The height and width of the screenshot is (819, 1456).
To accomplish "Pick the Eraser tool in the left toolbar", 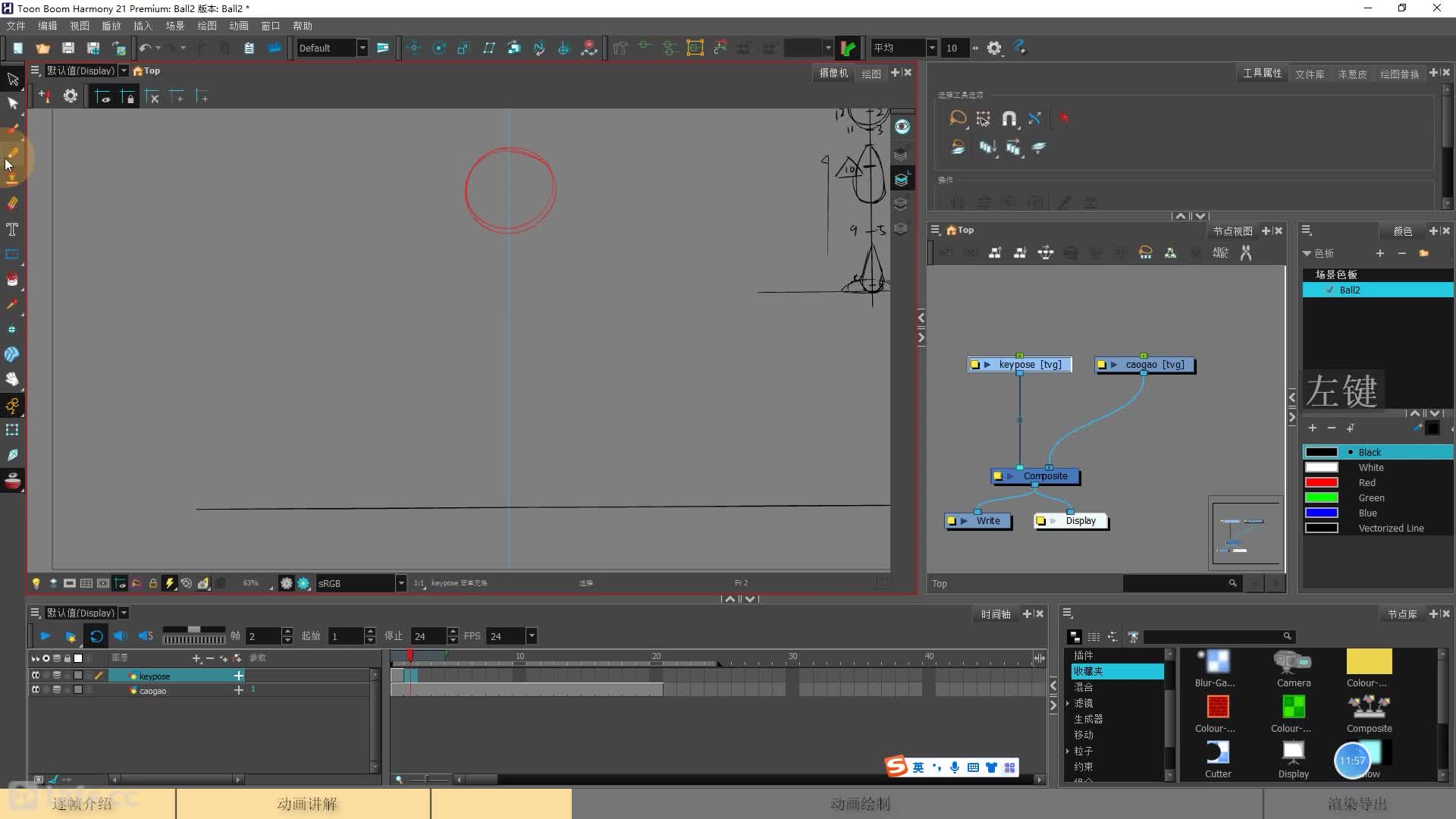I will click(12, 203).
